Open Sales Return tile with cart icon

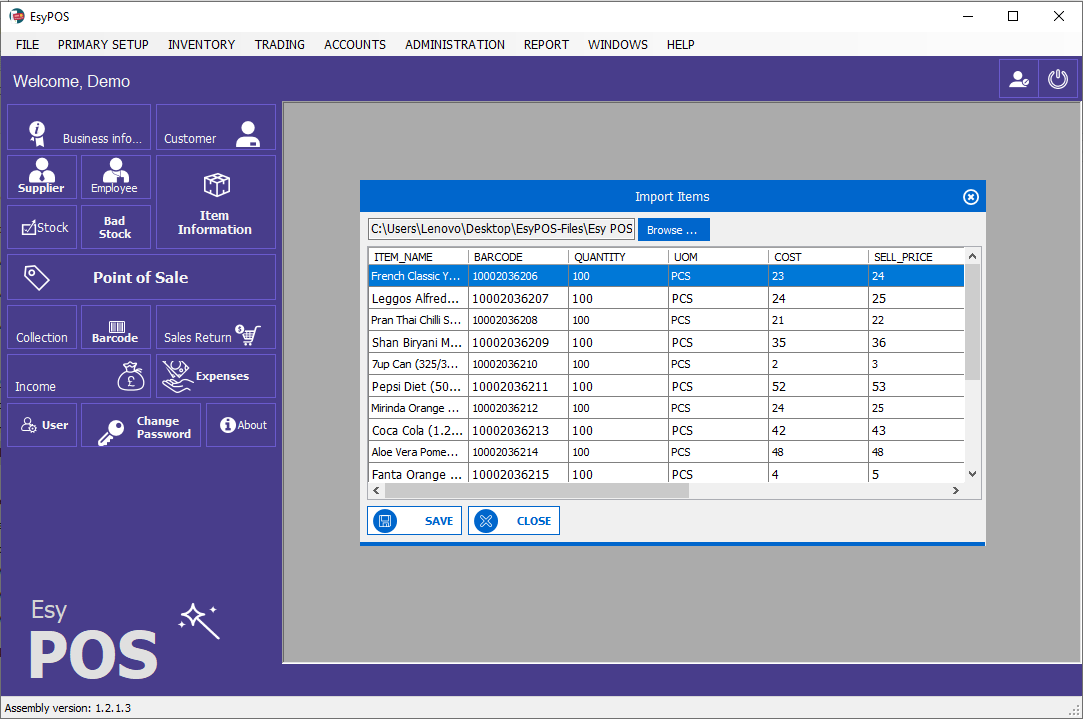(x=215, y=327)
